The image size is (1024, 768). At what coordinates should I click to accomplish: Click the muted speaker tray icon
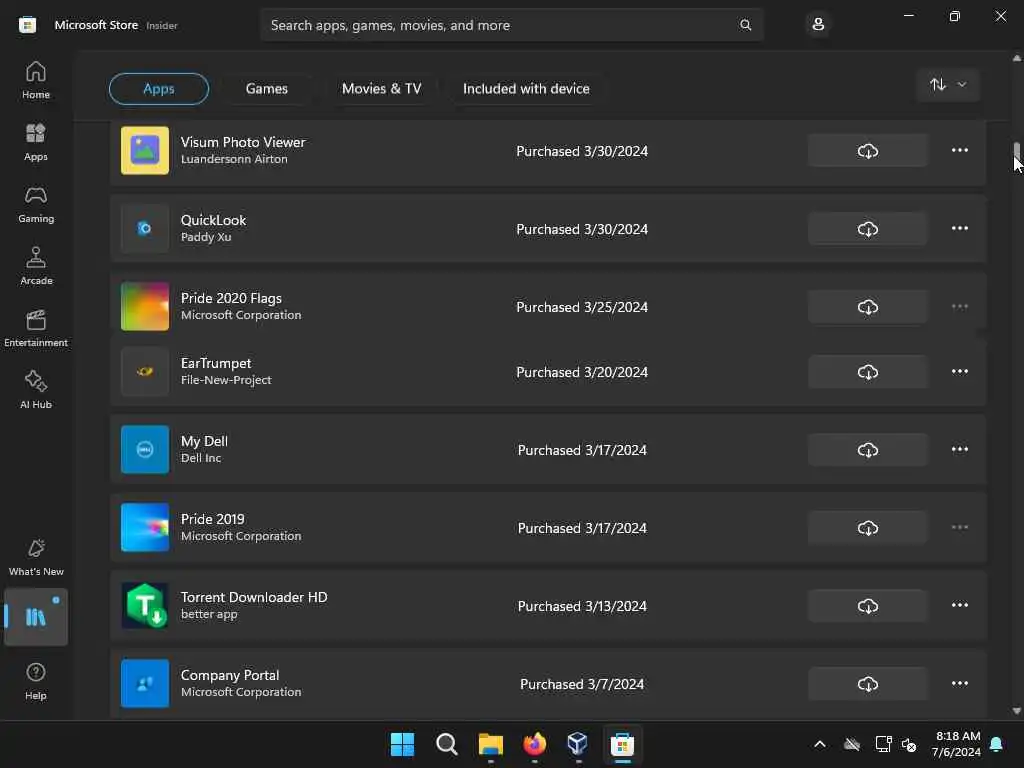tap(908, 744)
